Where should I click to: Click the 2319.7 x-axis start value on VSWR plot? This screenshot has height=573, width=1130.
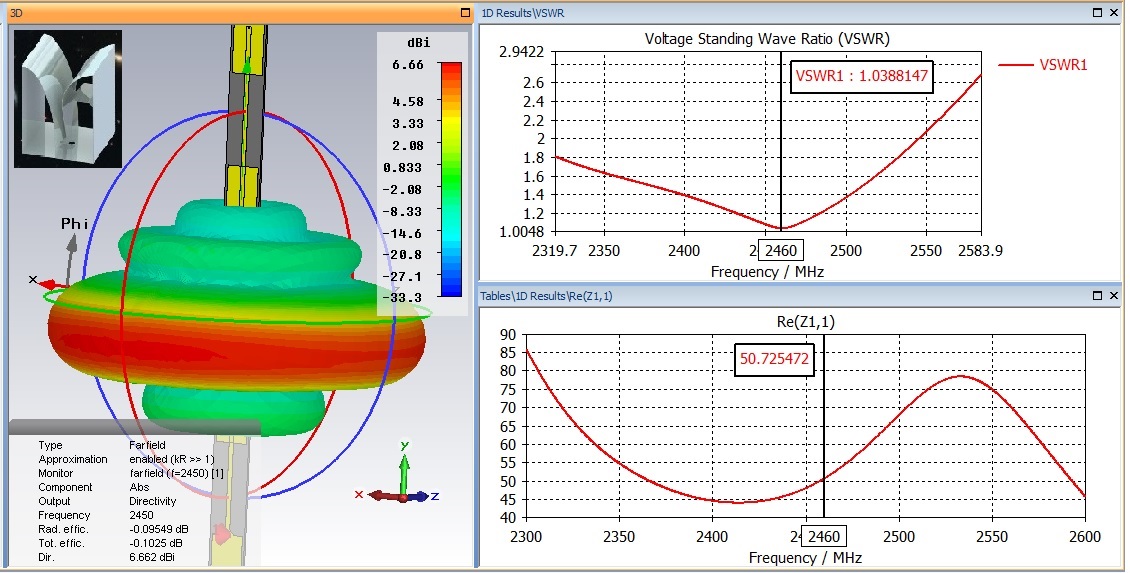pyautogui.click(x=554, y=251)
